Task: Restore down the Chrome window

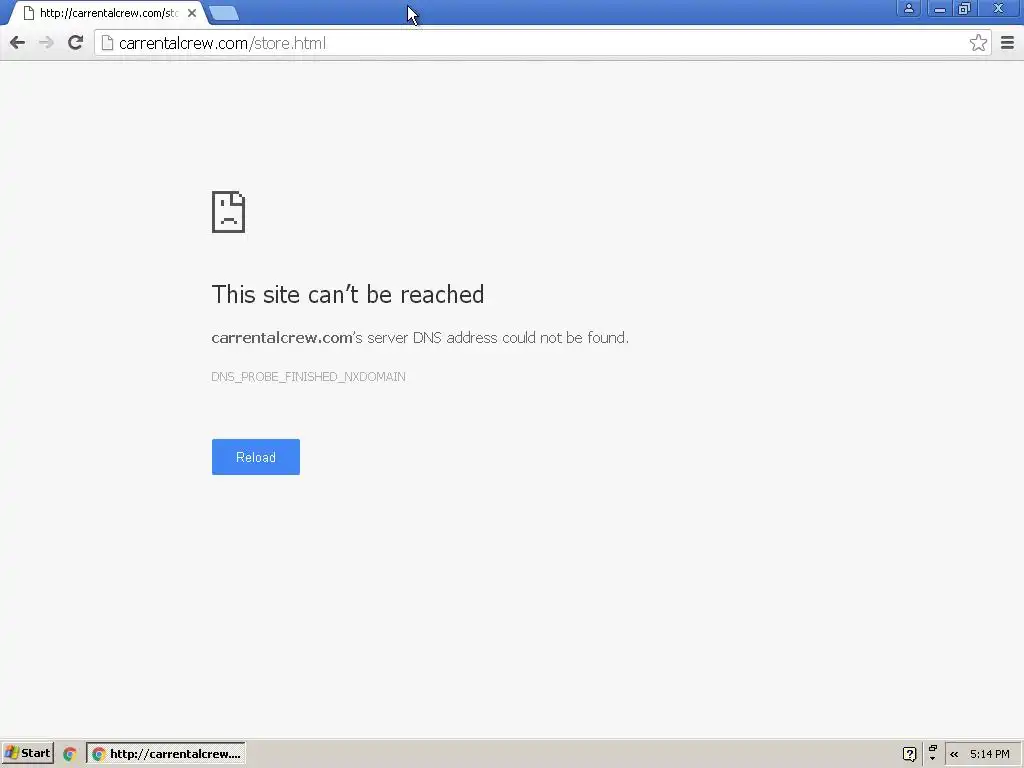Action: [965, 8]
